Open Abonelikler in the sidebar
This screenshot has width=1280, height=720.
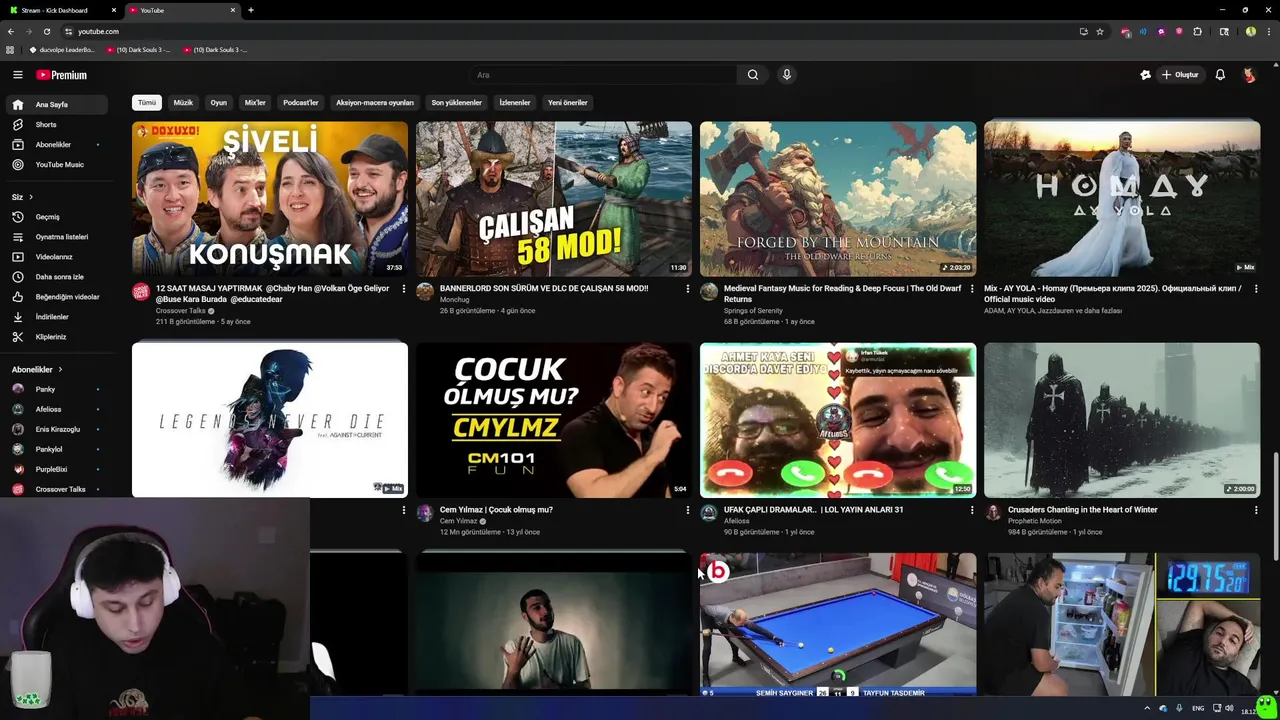tap(59, 145)
